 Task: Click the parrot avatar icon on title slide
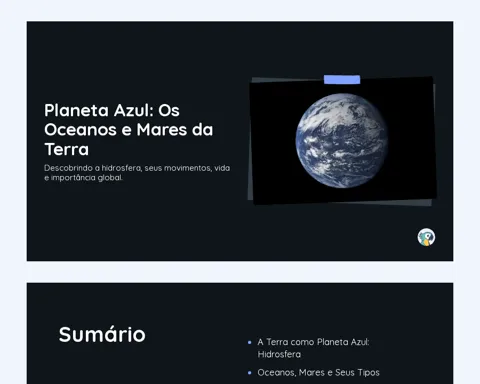(426, 237)
